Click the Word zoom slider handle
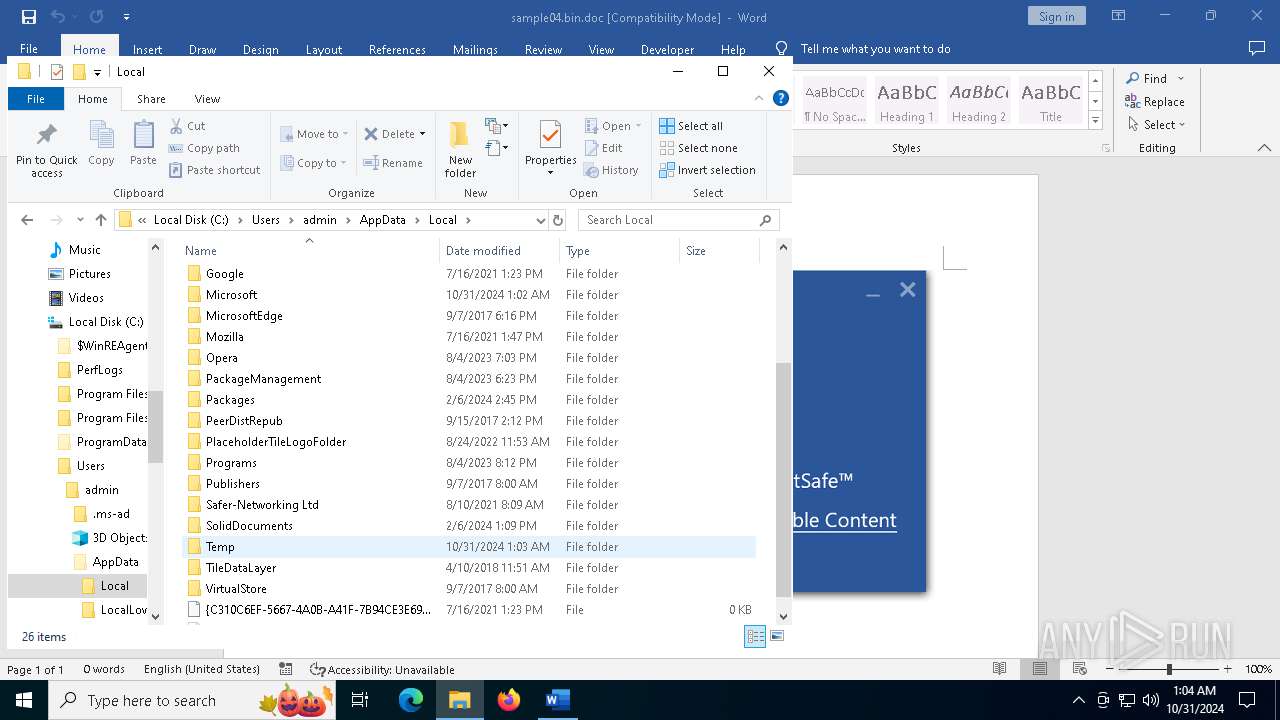The height and width of the screenshot is (720, 1280). [x=1168, y=669]
